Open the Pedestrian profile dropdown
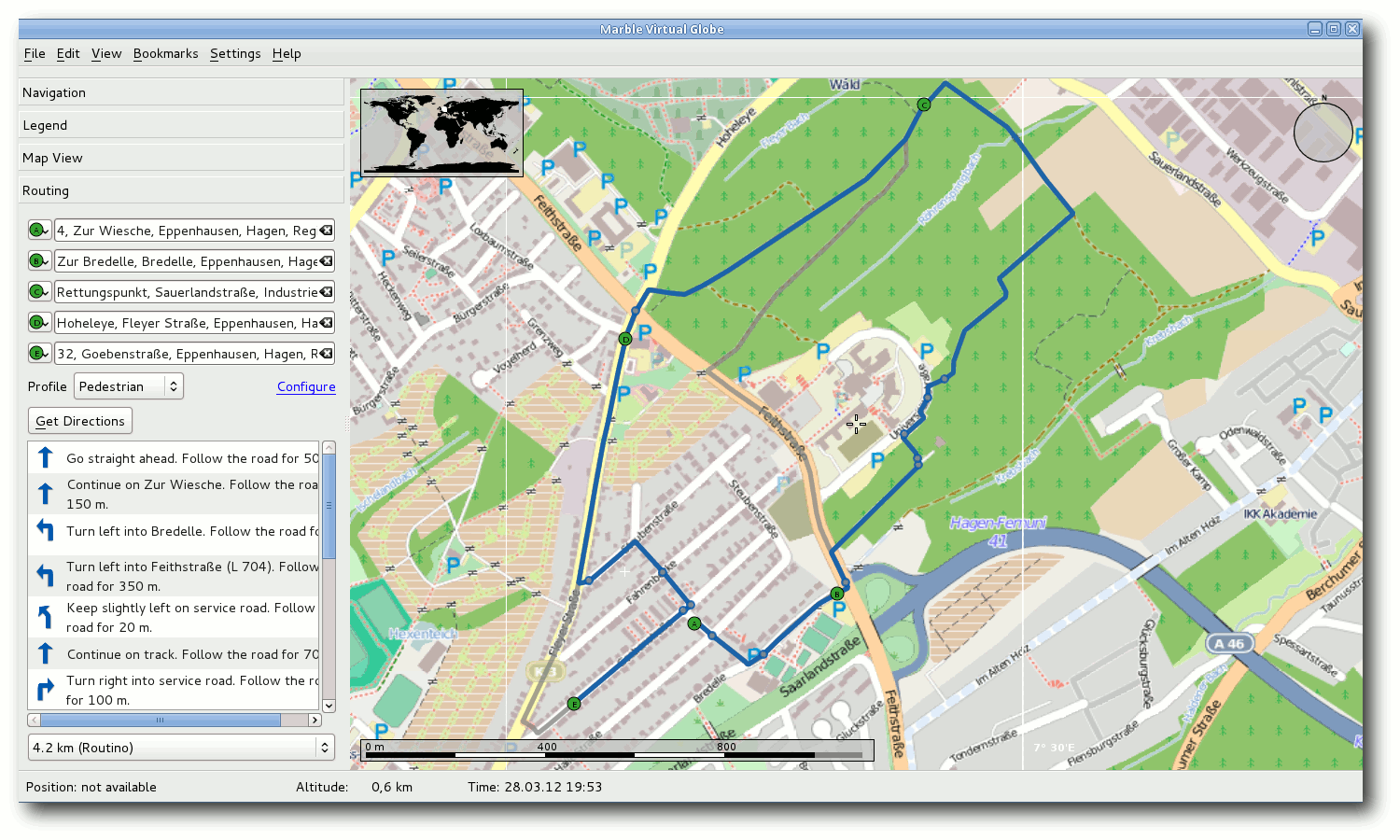 tap(129, 386)
